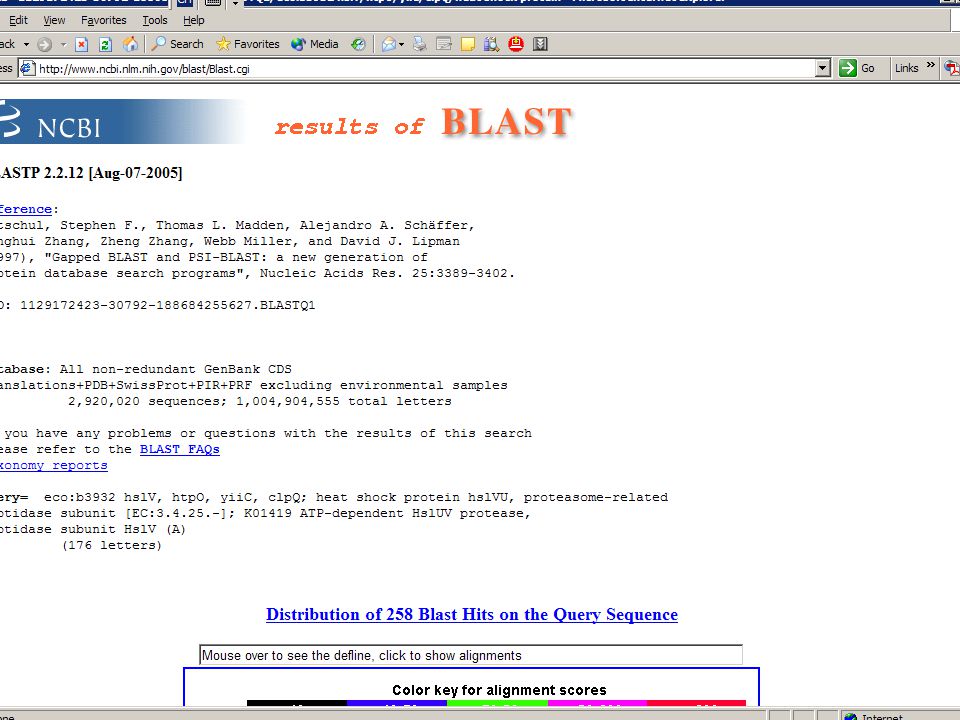Click the 'BLASTP 2.2.12 [Aug-07-2005]' text
Image resolution: width=960 pixels, height=720 pixels.
point(91,173)
